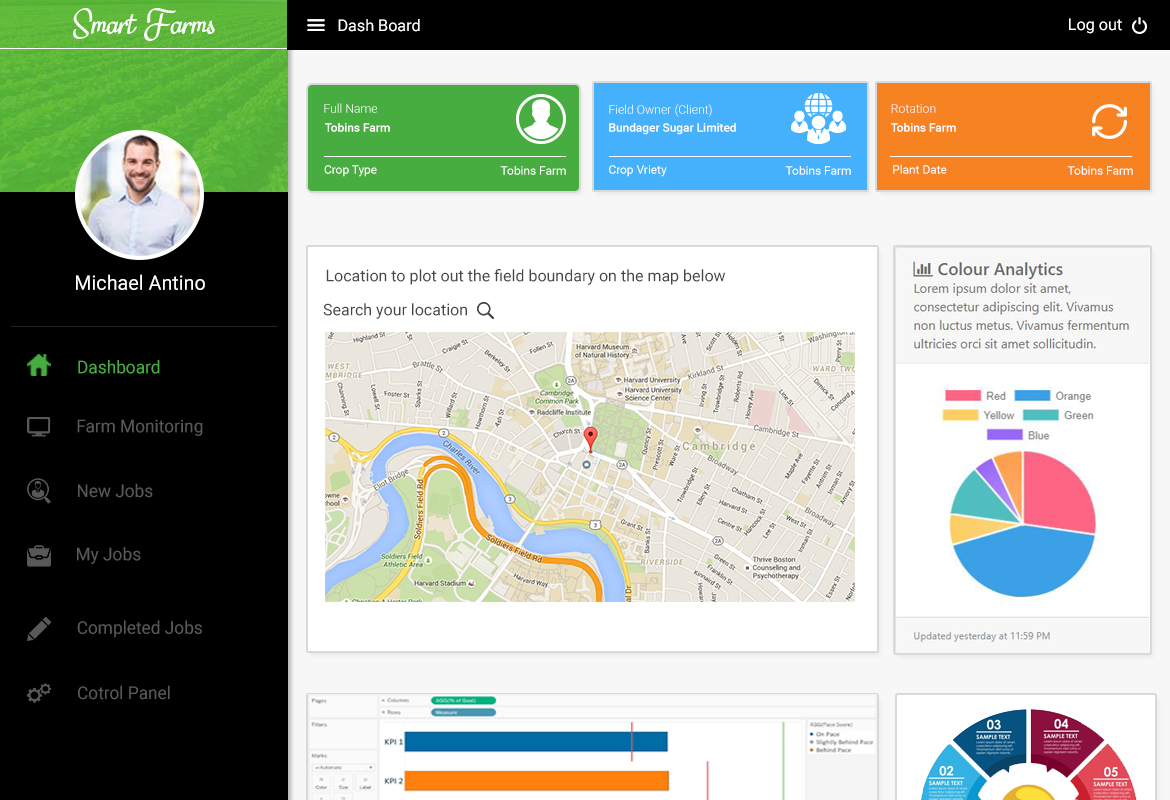Click the search icon next to location field
This screenshot has width=1170, height=800.
(485, 310)
